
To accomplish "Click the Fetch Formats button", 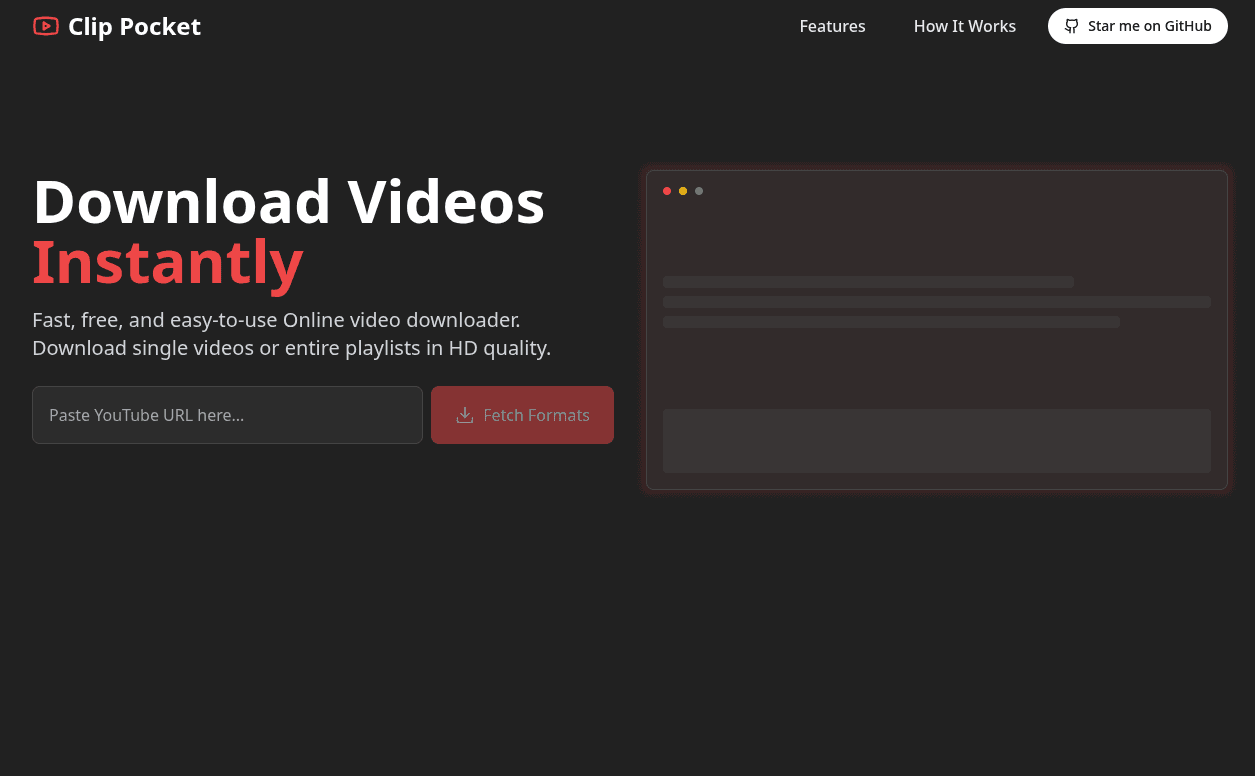I will (x=522, y=415).
